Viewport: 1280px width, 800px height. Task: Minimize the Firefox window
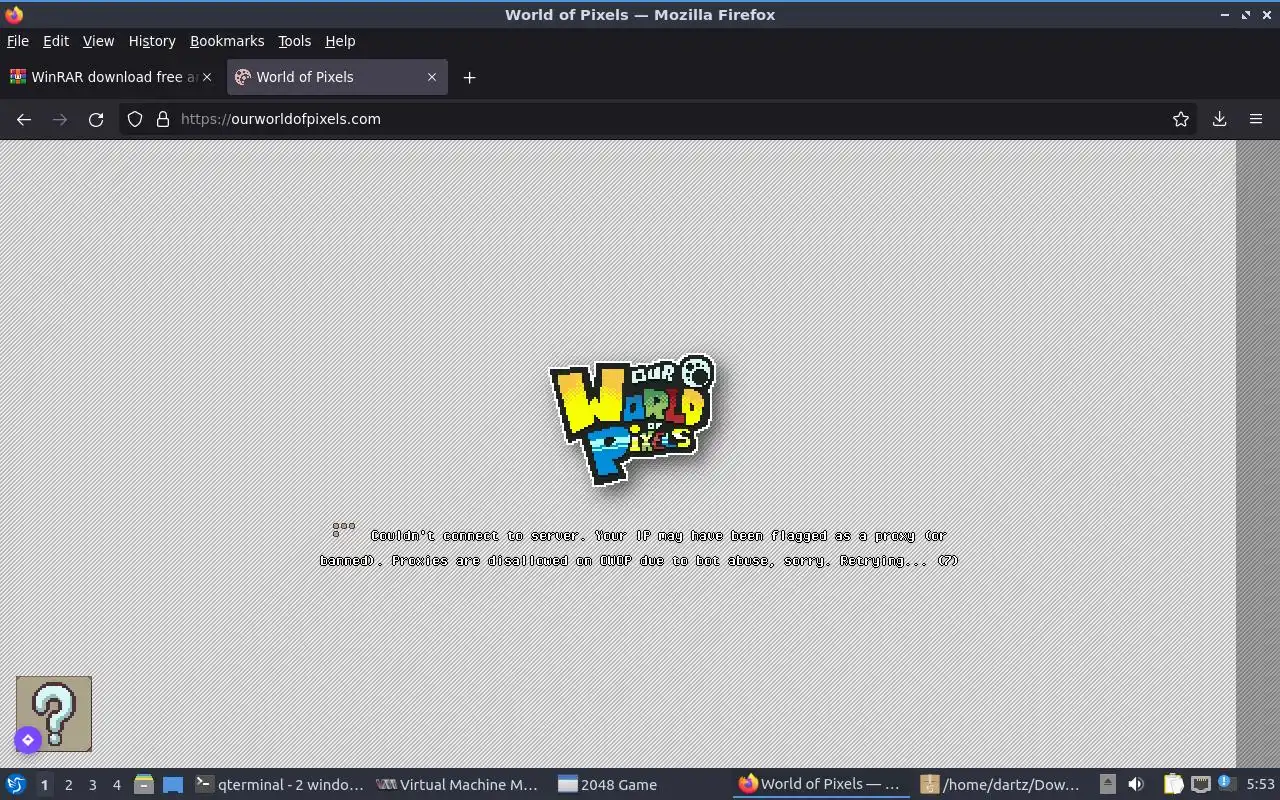coord(1225,15)
